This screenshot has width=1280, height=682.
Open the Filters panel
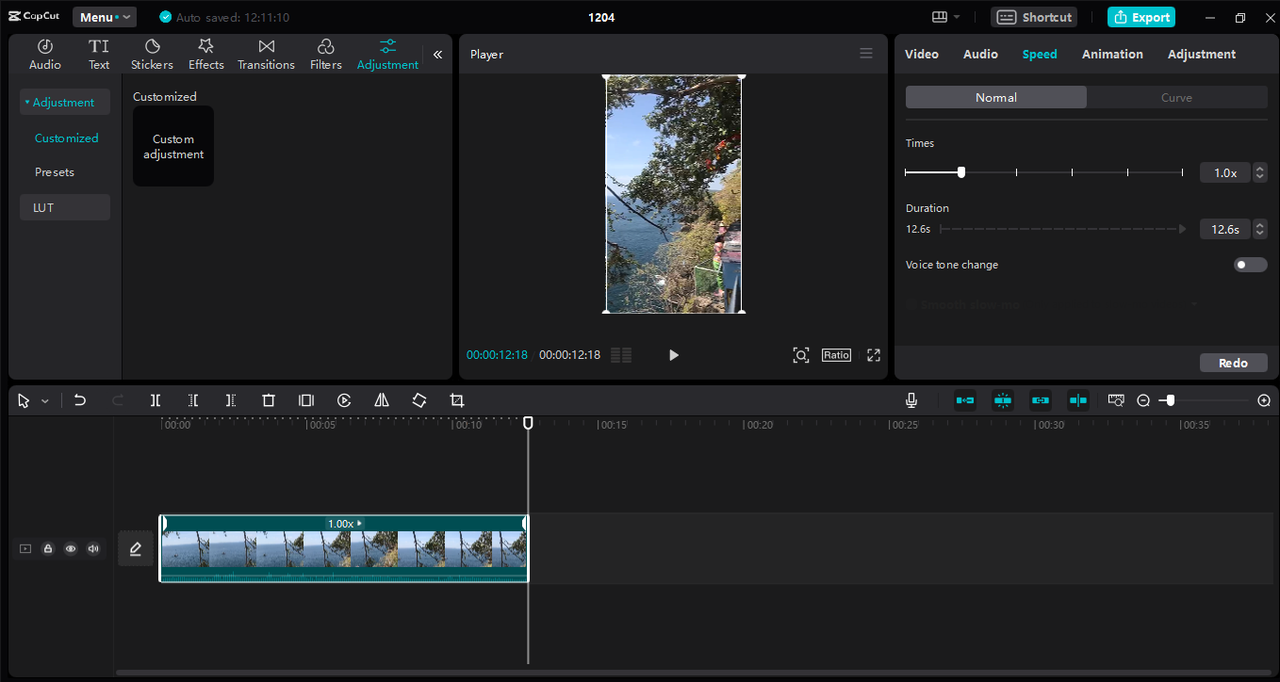[x=326, y=54]
